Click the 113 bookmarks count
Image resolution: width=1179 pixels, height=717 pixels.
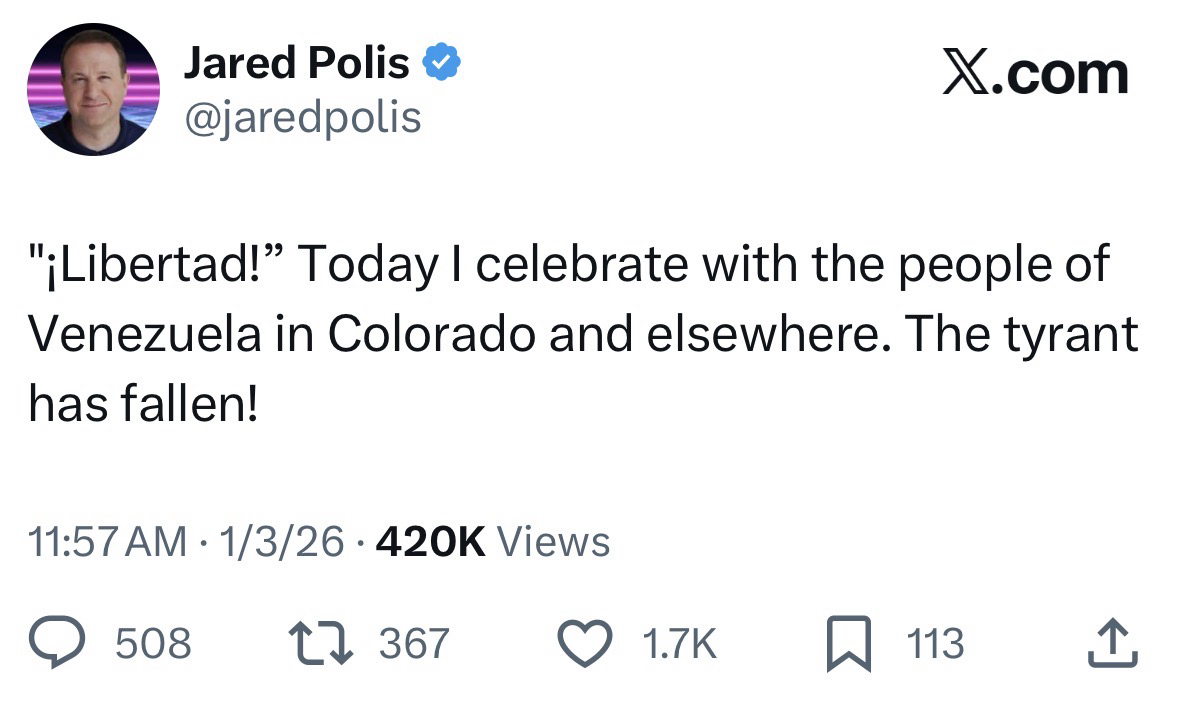(x=935, y=643)
